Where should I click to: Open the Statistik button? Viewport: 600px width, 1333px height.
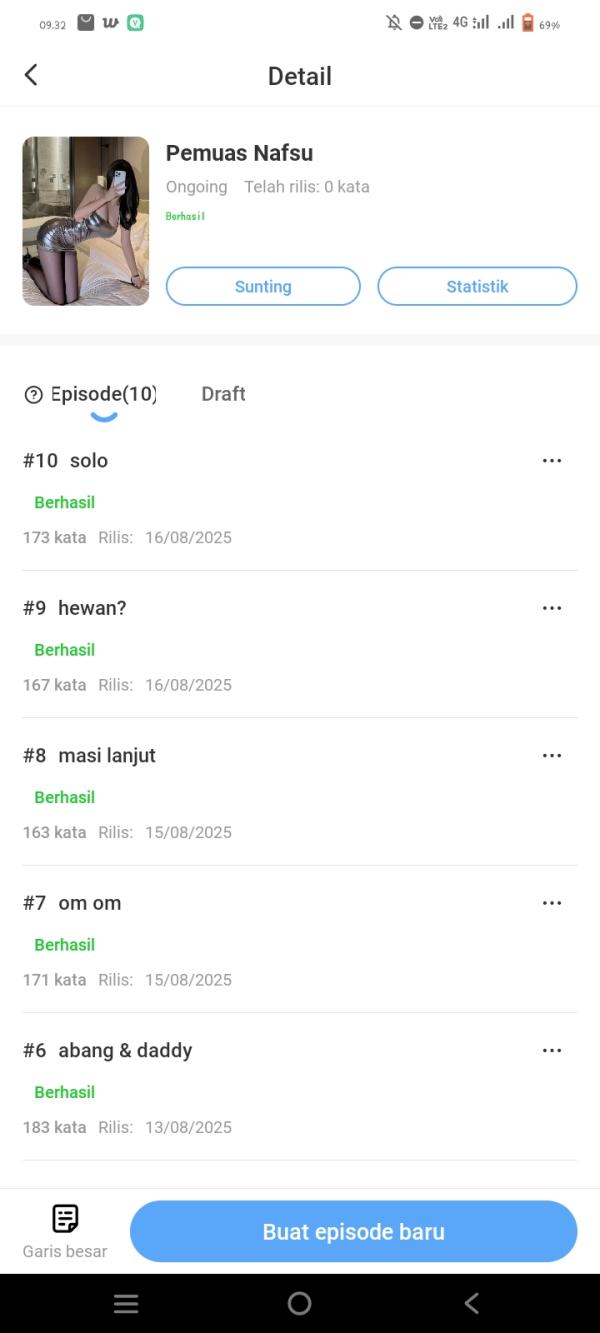tap(477, 286)
